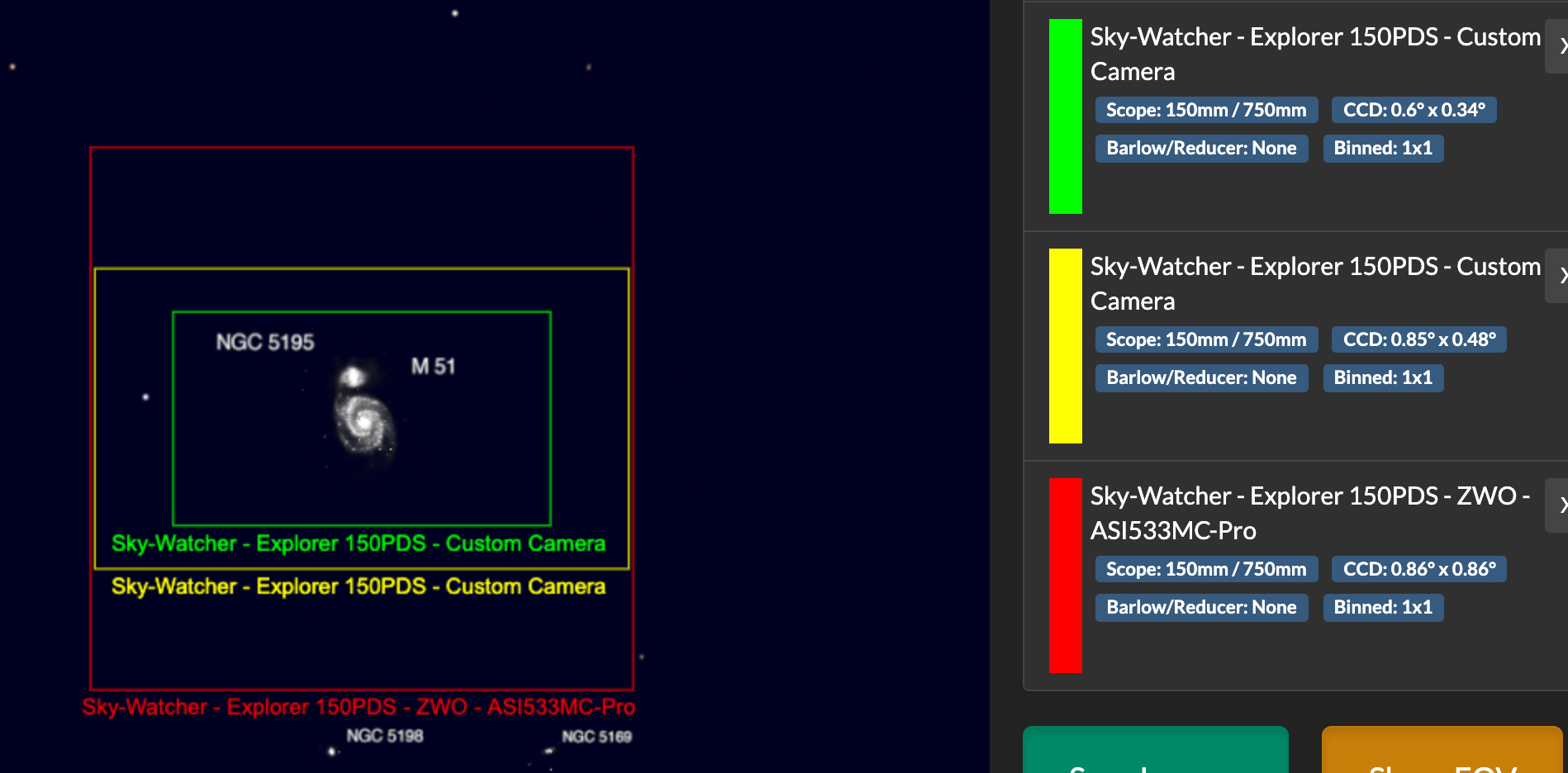Remove the yellow Custom Camera equipment entry
This screenshot has height=773, width=1568.
pos(1557,276)
